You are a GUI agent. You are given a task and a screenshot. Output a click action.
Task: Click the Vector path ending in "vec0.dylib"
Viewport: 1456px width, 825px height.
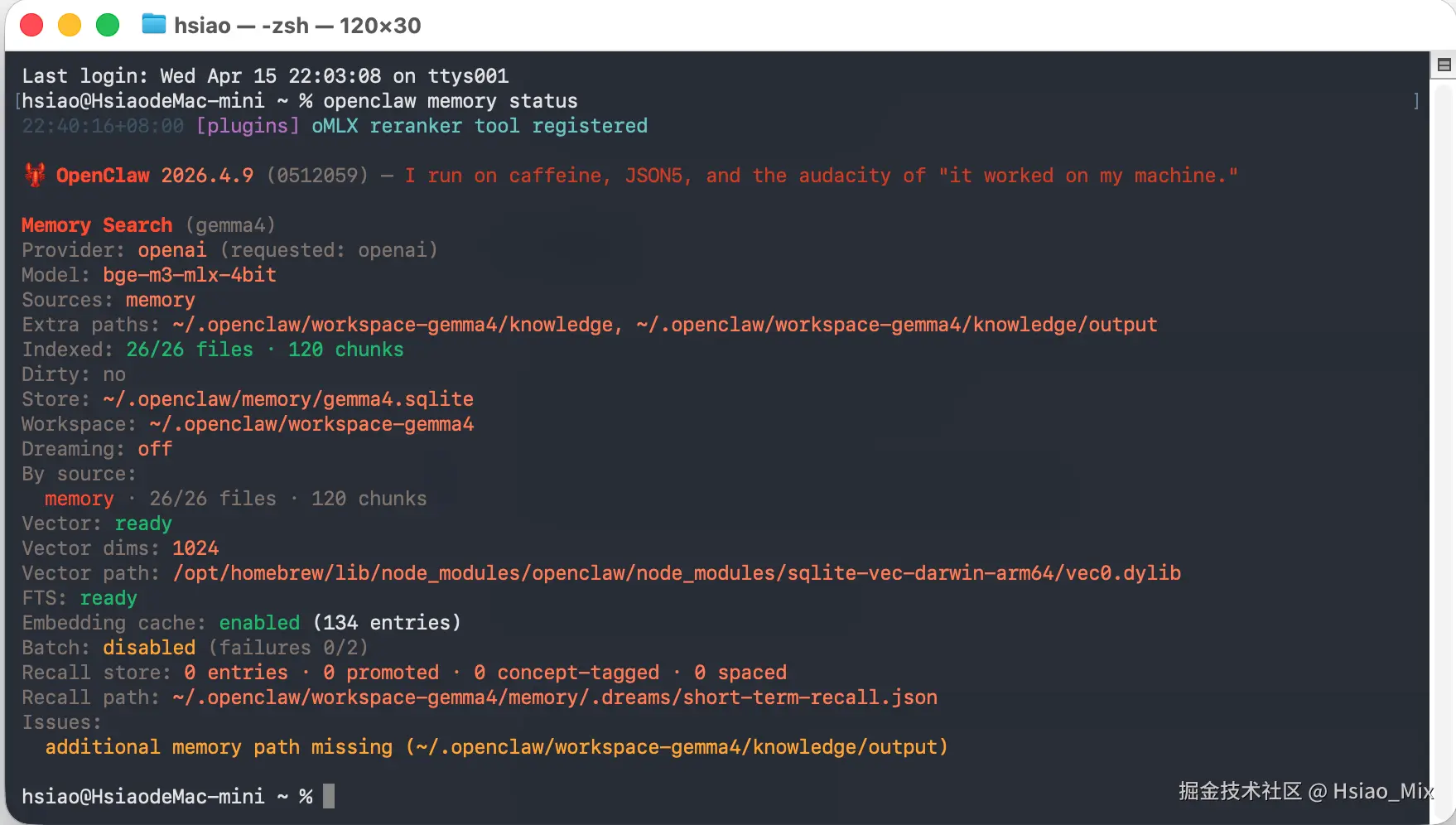coord(677,573)
